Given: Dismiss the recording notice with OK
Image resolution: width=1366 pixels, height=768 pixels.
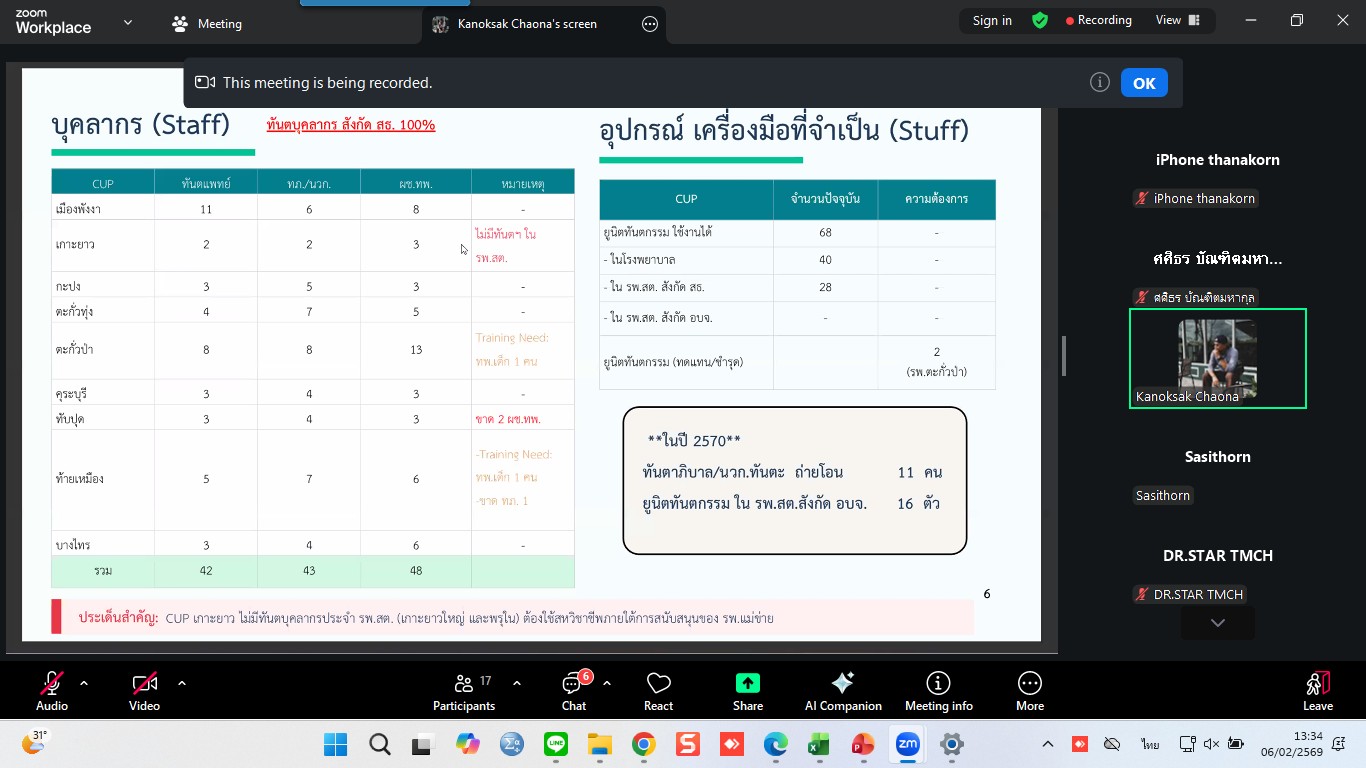Looking at the screenshot, I should point(1143,83).
